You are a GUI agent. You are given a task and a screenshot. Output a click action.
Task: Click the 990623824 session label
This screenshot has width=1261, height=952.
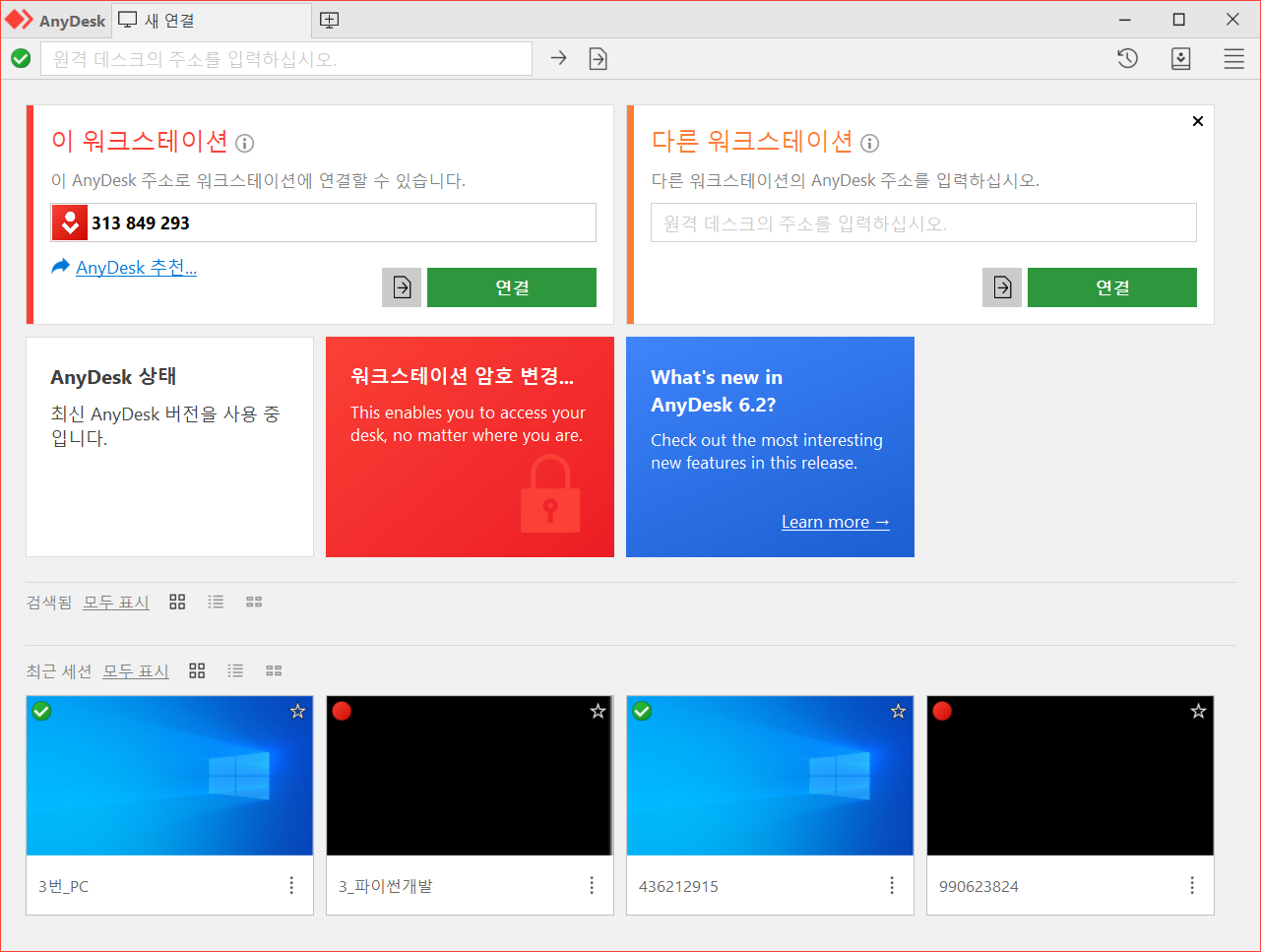tap(978, 886)
